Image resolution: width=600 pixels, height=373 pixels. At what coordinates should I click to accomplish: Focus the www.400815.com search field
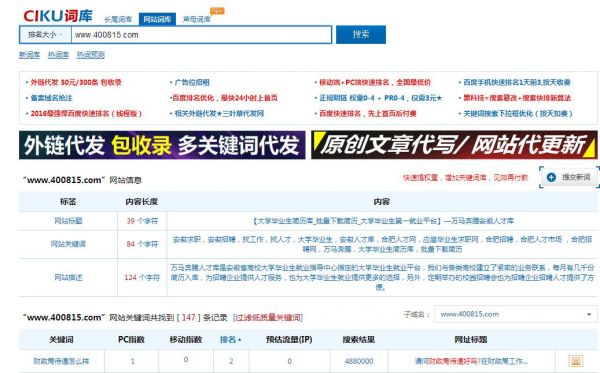pos(201,35)
